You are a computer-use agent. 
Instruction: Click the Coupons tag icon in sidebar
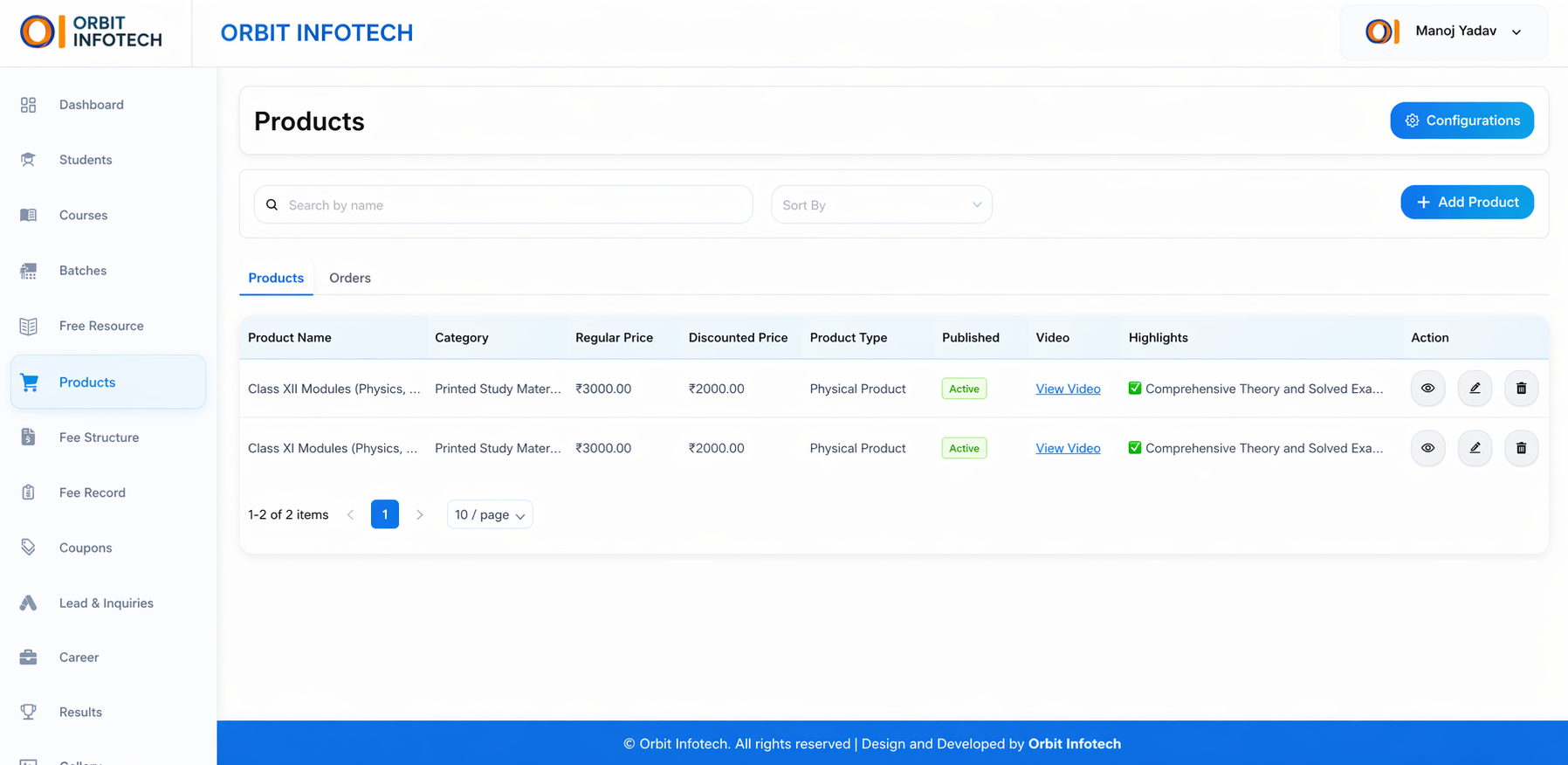click(29, 548)
